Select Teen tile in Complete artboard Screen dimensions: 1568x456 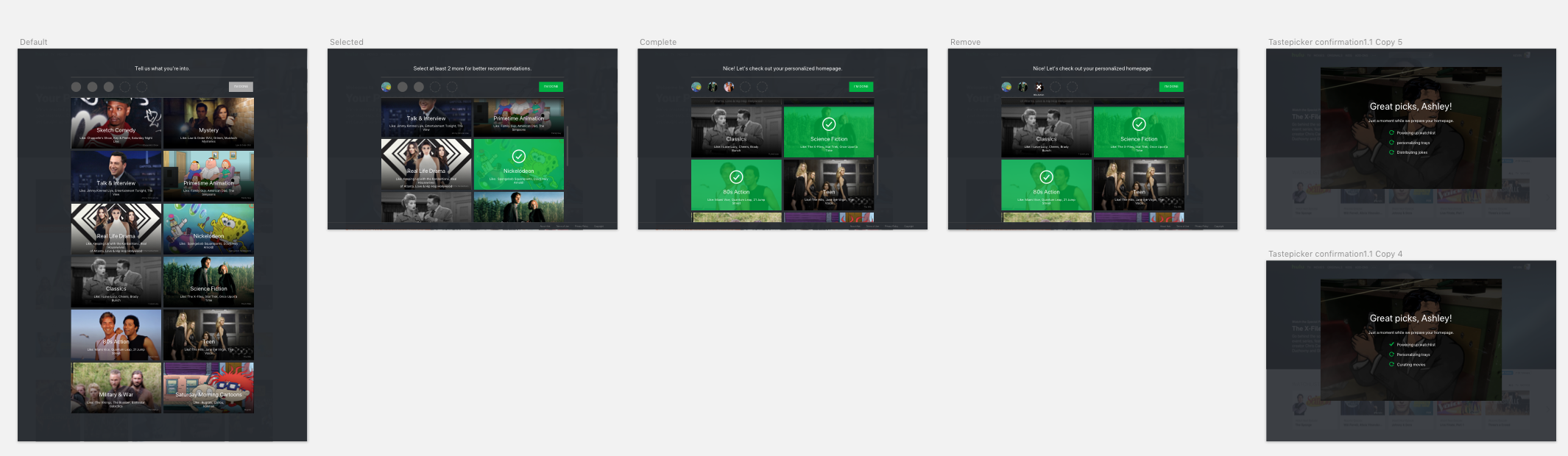[x=829, y=185]
